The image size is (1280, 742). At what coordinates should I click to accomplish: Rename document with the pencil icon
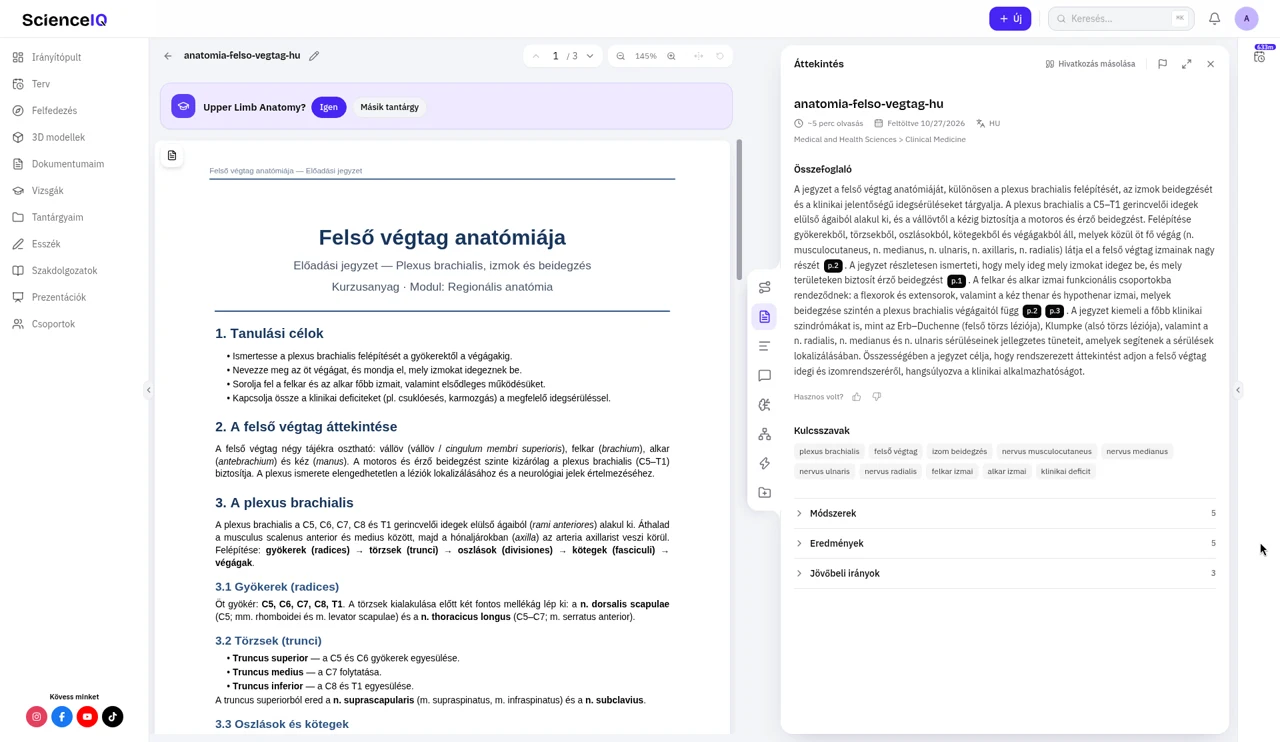(314, 56)
